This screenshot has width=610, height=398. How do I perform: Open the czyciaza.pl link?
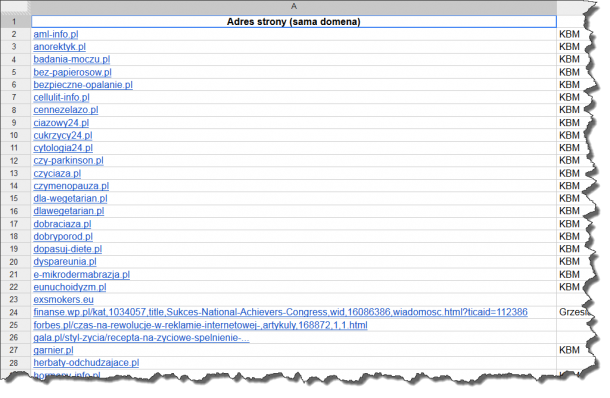[57, 174]
